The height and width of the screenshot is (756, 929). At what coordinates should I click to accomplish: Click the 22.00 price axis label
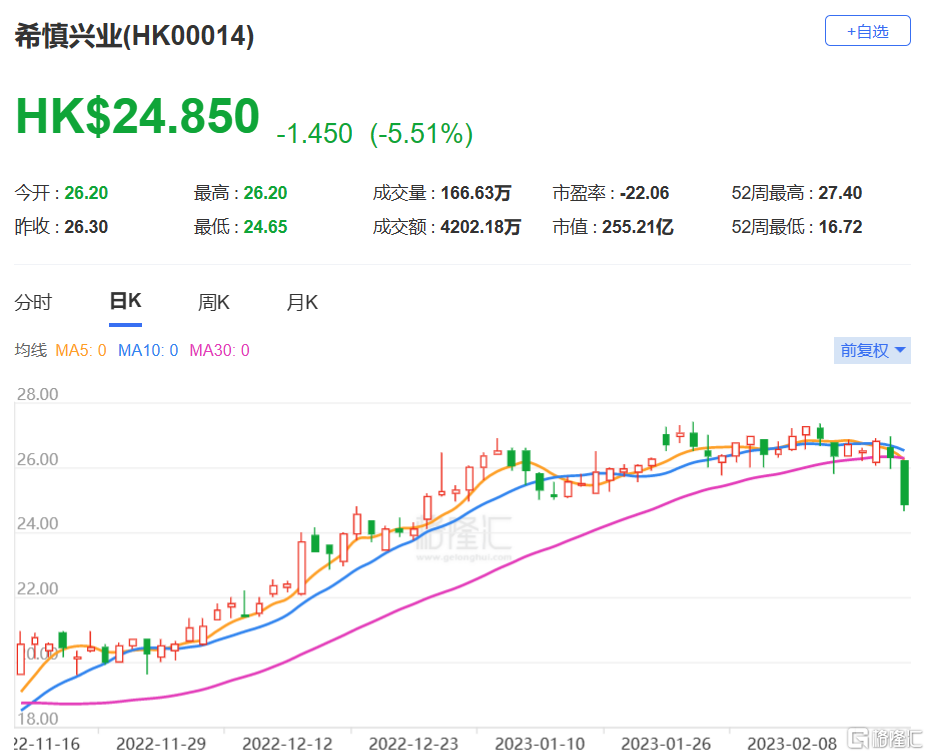click(37, 590)
